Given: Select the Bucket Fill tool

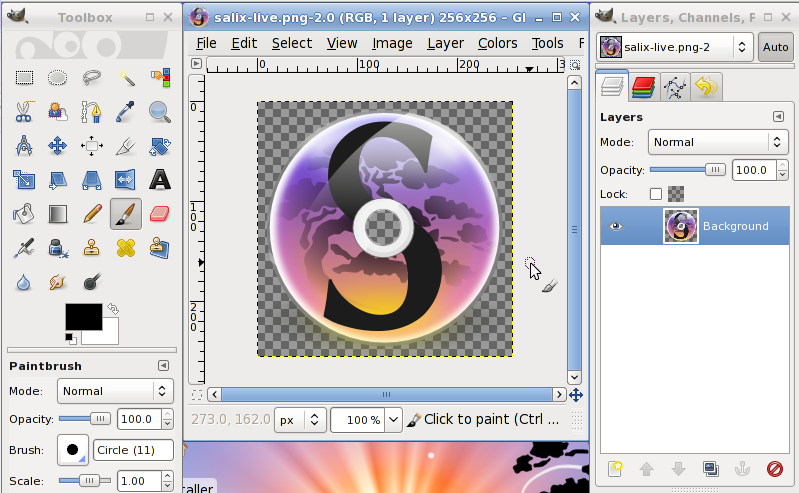Looking at the screenshot, I should [24, 214].
